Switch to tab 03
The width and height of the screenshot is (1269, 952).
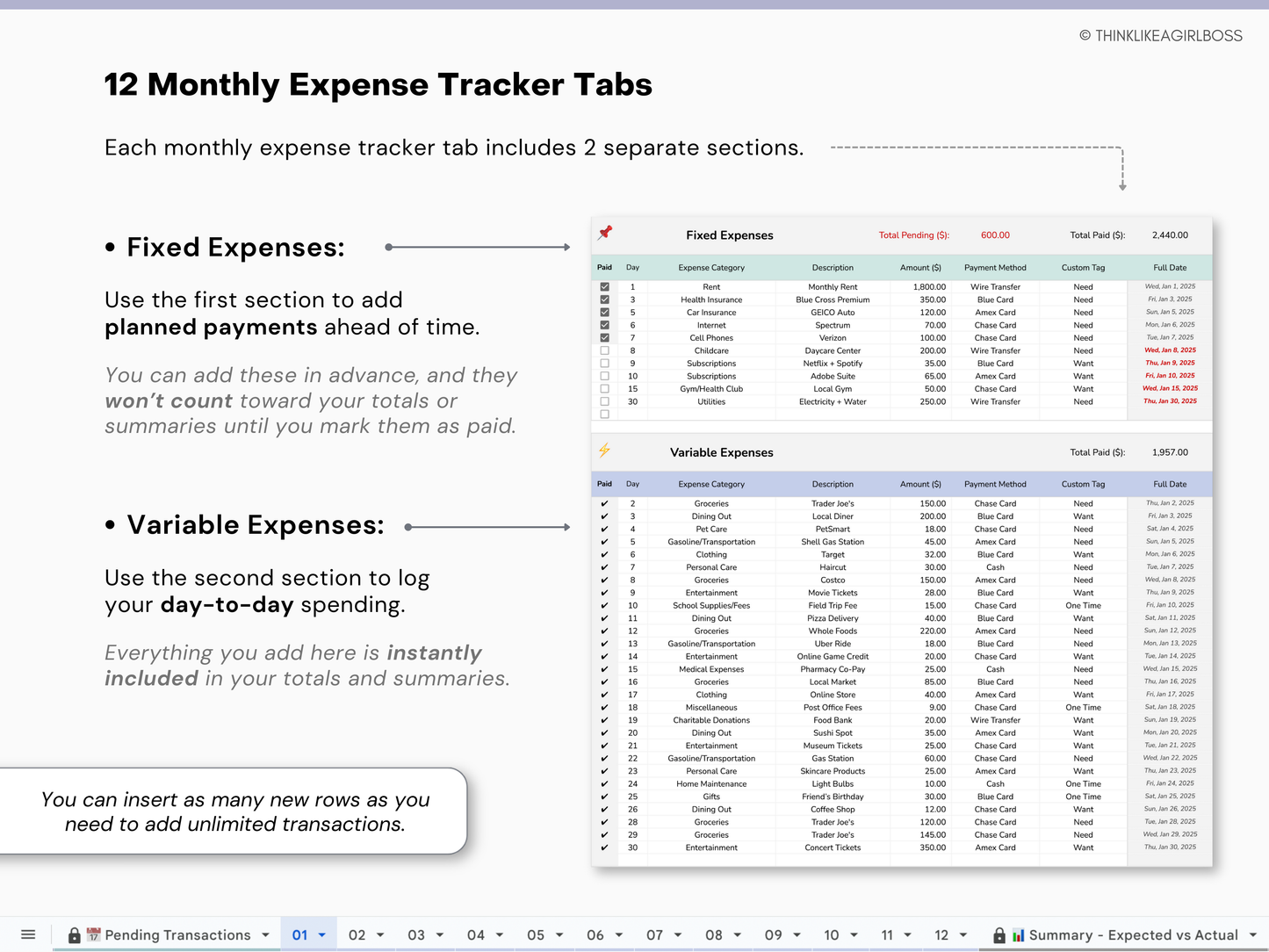tap(418, 934)
